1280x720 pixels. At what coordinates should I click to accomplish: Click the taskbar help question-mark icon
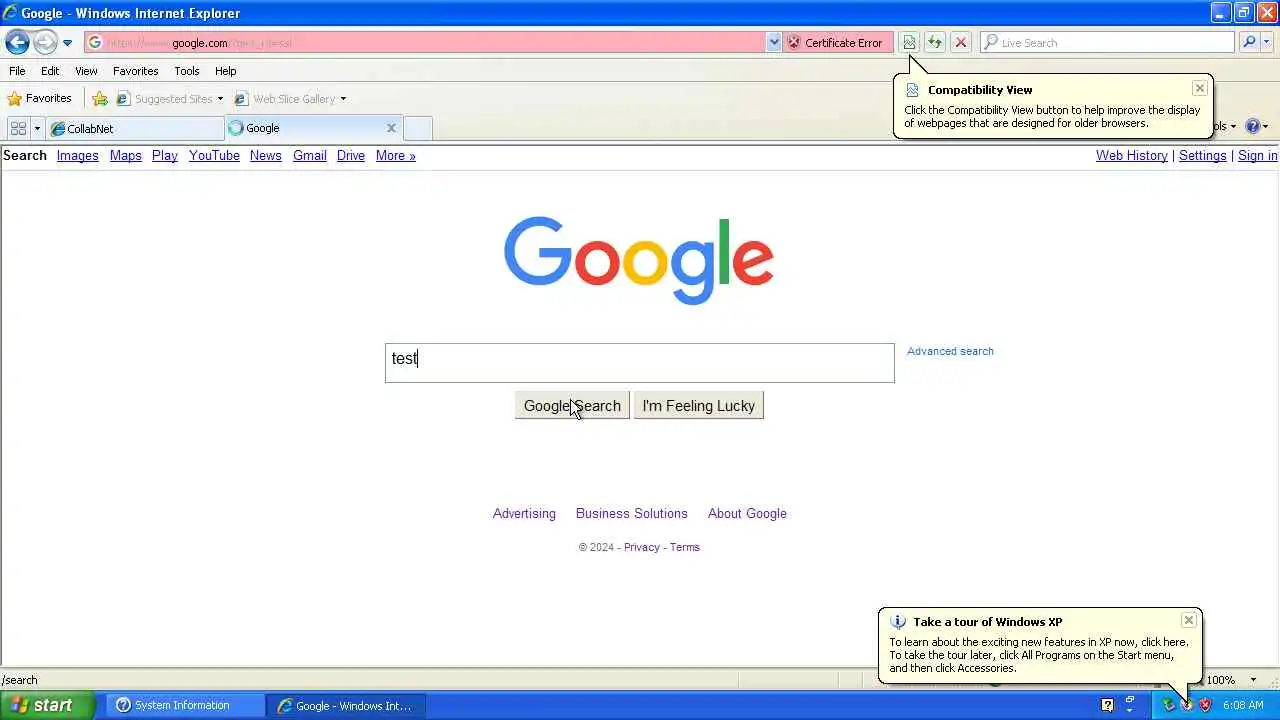click(1107, 705)
